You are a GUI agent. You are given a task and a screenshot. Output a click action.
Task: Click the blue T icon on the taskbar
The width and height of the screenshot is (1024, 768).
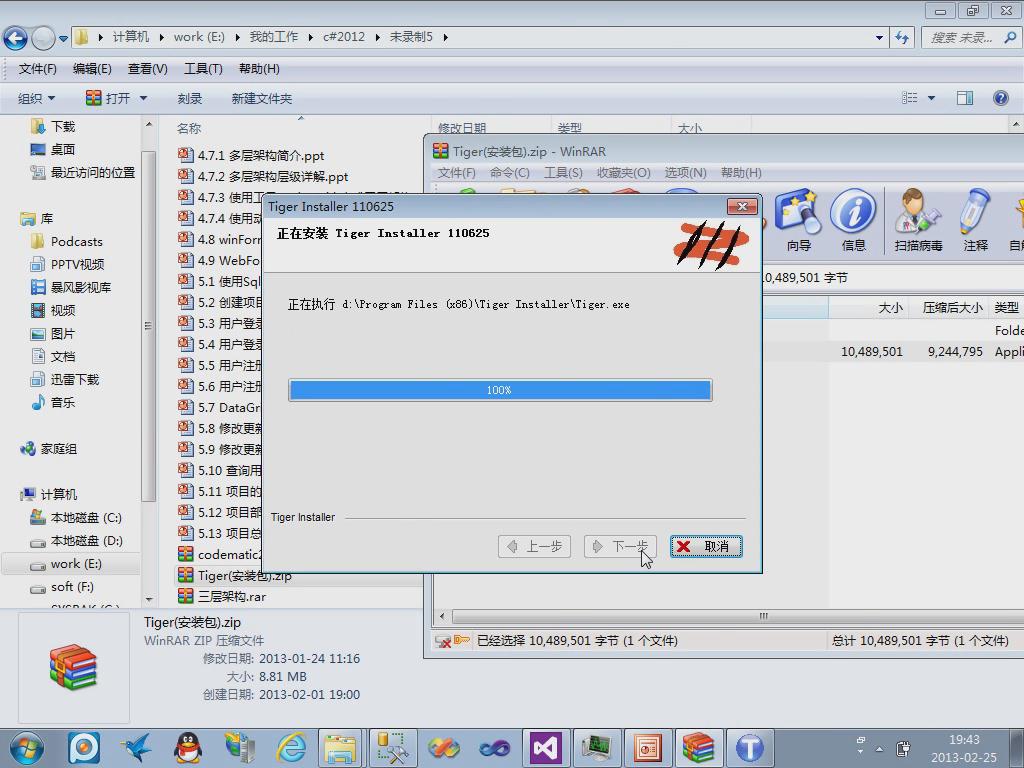click(x=749, y=748)
